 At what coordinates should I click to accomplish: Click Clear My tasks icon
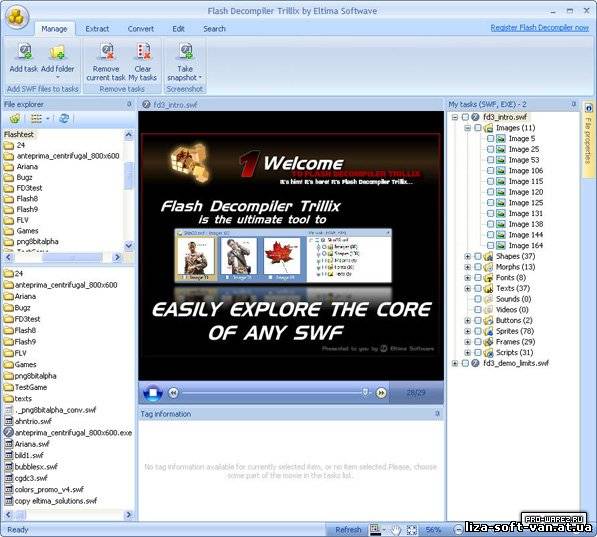coord(144,52)
